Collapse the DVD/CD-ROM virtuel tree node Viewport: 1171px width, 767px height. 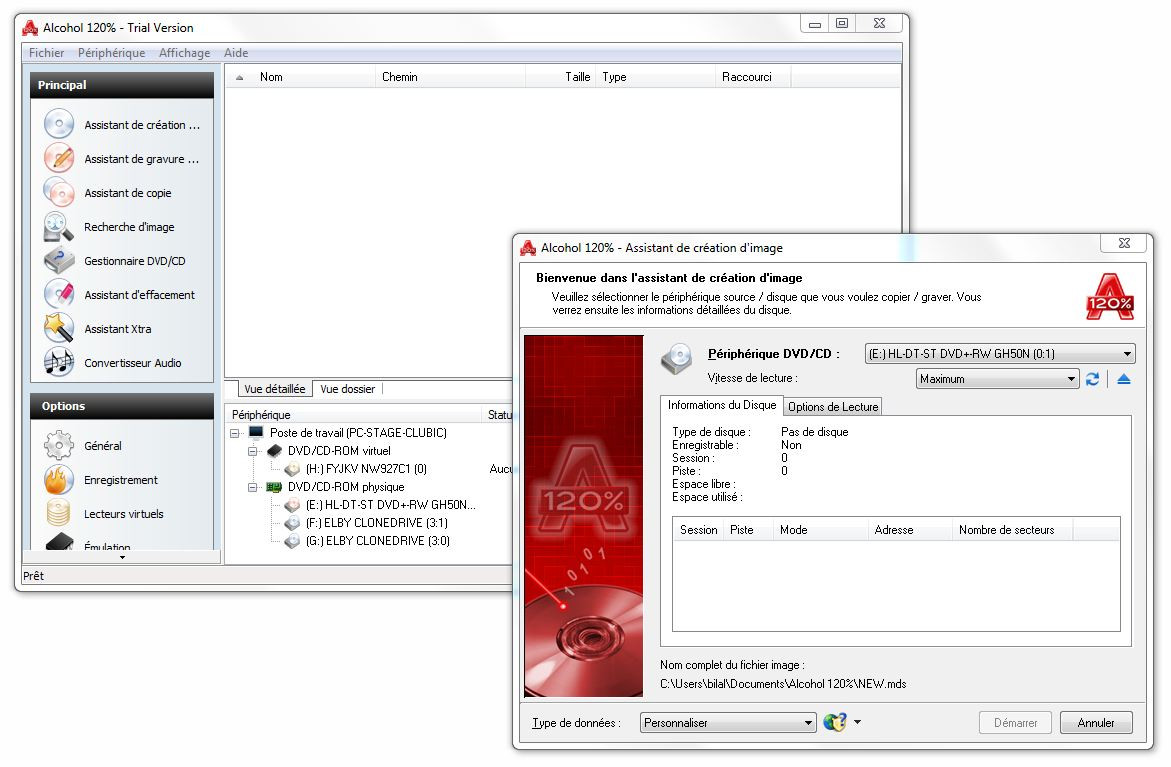[254, 451]
